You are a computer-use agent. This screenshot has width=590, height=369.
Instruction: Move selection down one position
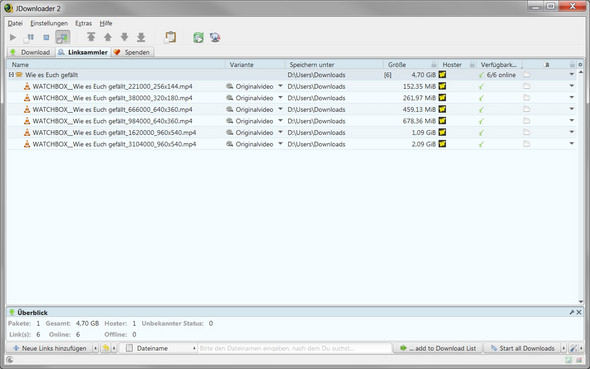[124, 37]
